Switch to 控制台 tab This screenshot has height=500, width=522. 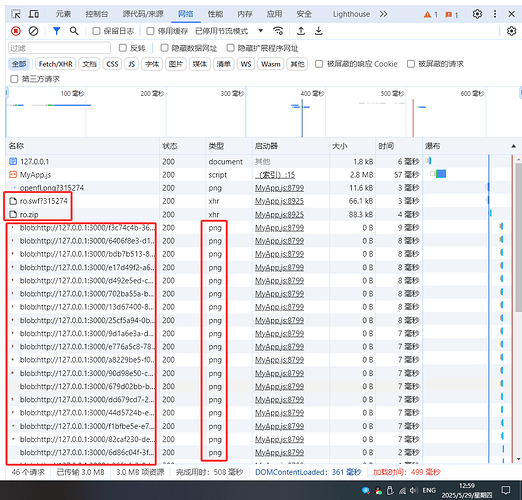pyautogui.click(x=97, y=14)
